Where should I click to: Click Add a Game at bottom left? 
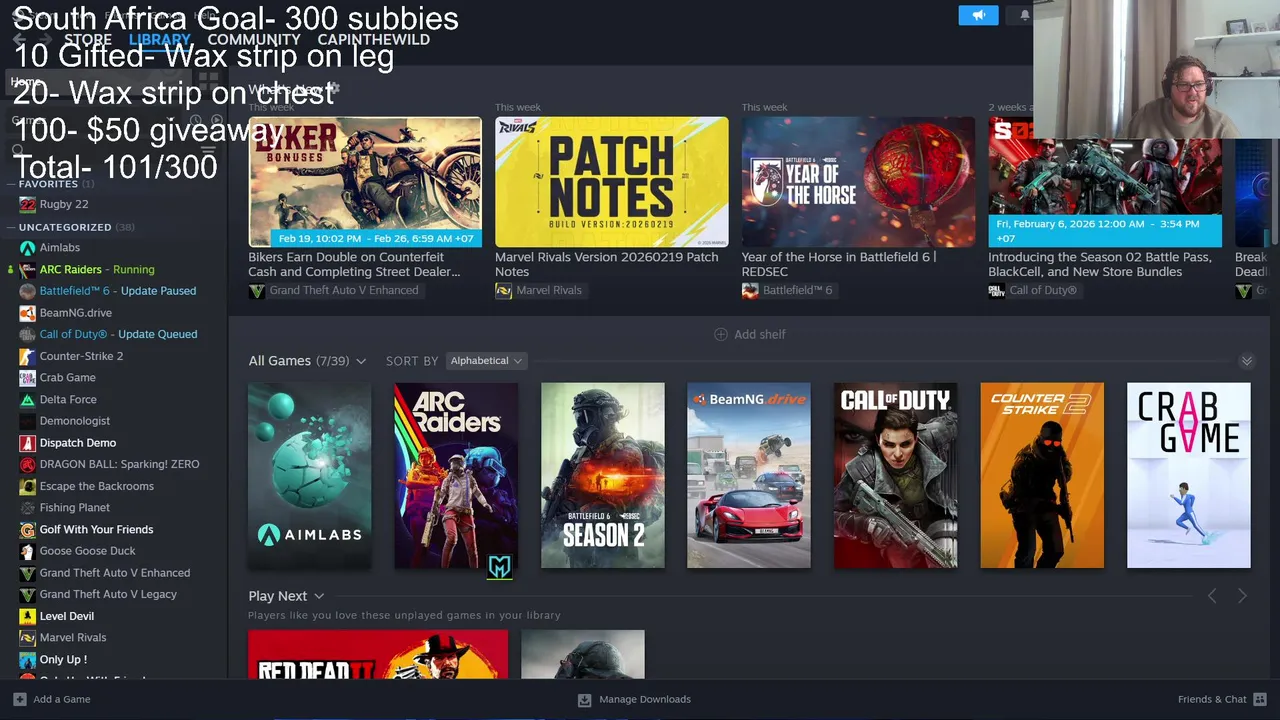click(x=52, y=699)
